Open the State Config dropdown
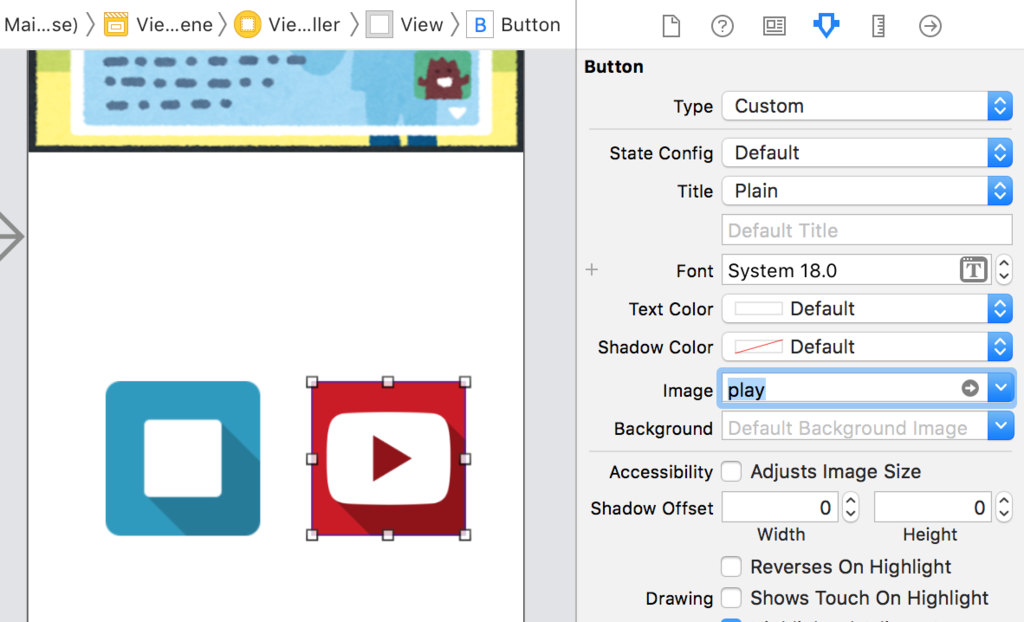The height and width of the screenshot is (622, 1024). pyautogui.click(x=867, y=153)
